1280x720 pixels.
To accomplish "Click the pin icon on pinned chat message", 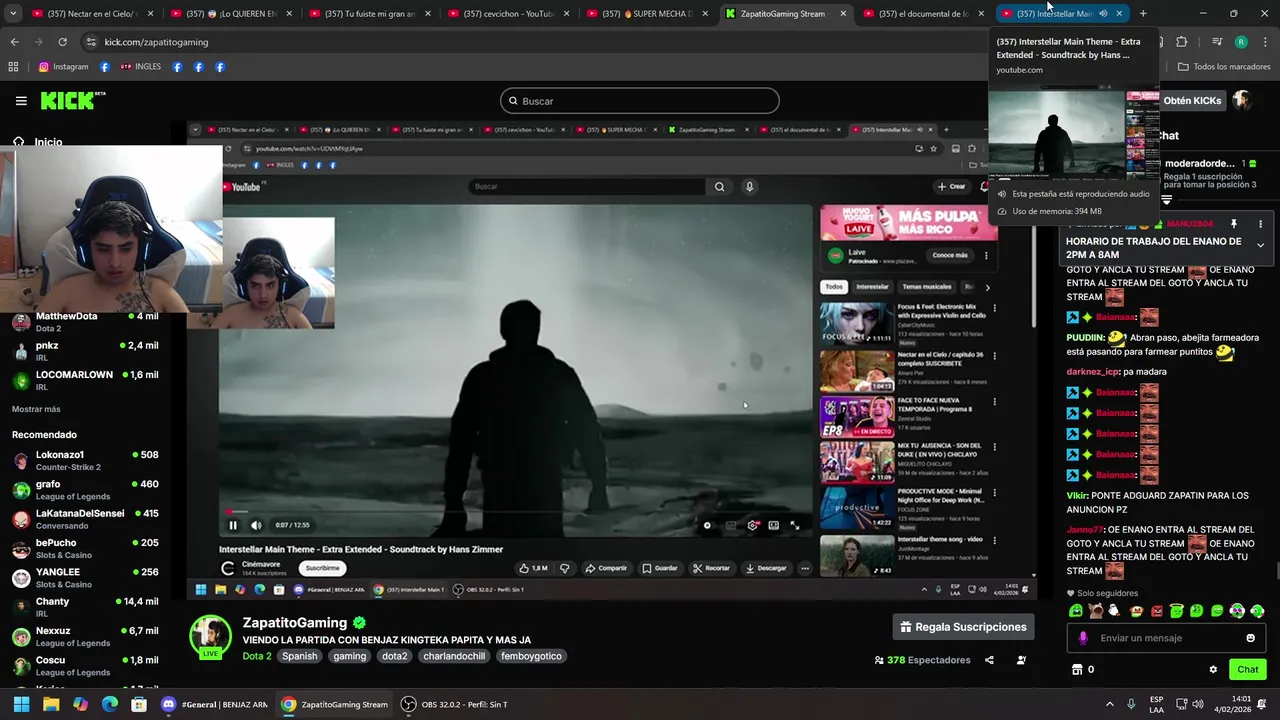I will coord(1234,224).
